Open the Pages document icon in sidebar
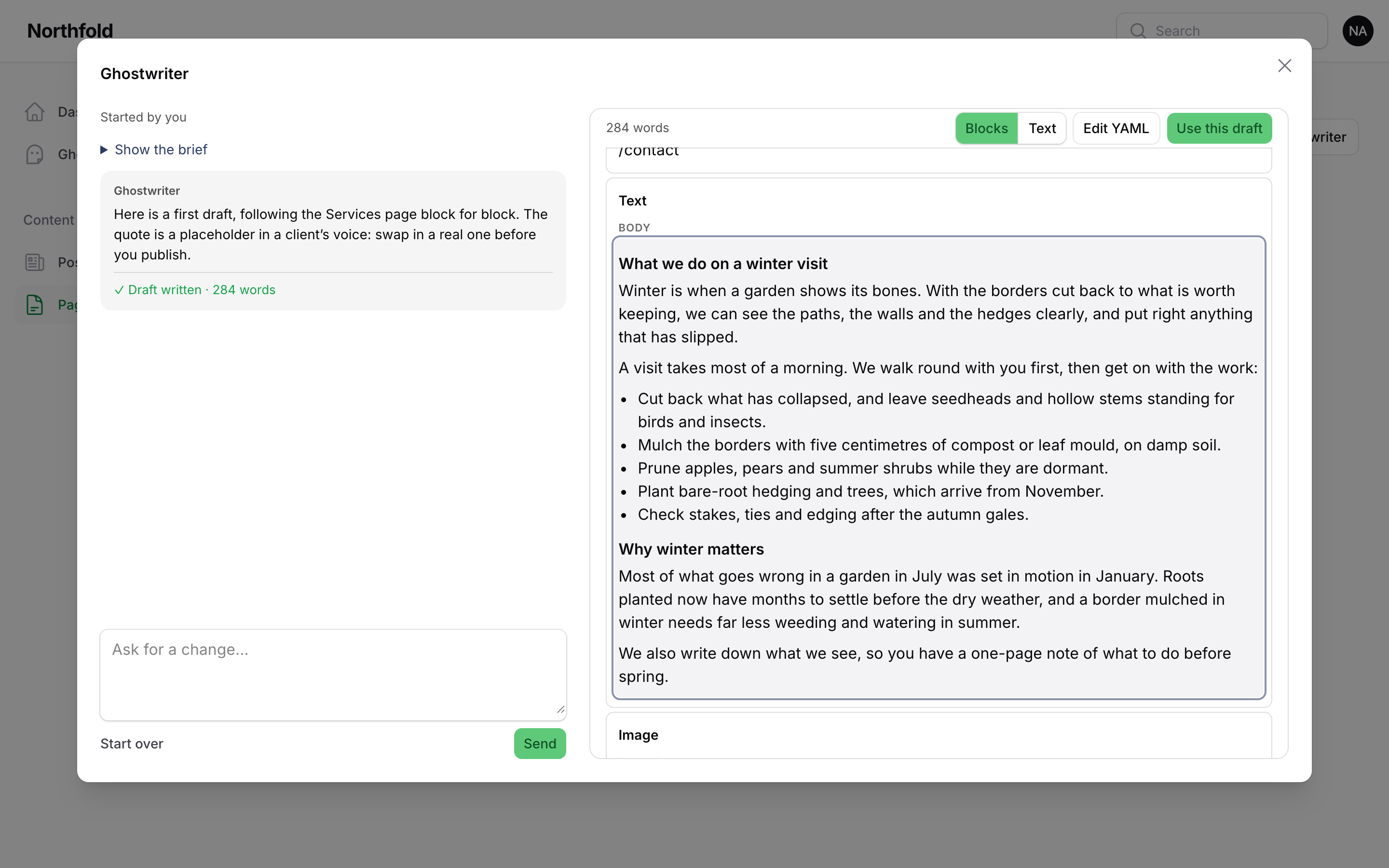This screenshot has width=1389, height=868. coord(34,305)
